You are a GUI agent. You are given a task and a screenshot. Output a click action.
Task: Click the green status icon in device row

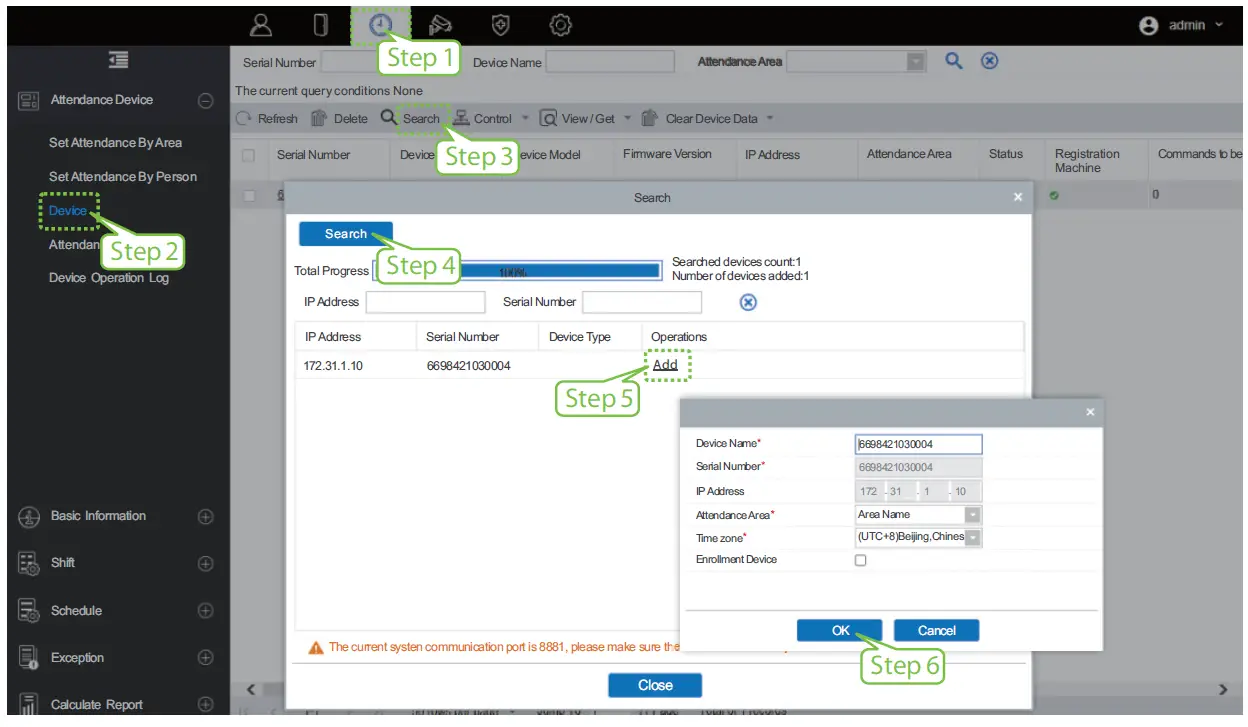click(x=1055, y=195)
